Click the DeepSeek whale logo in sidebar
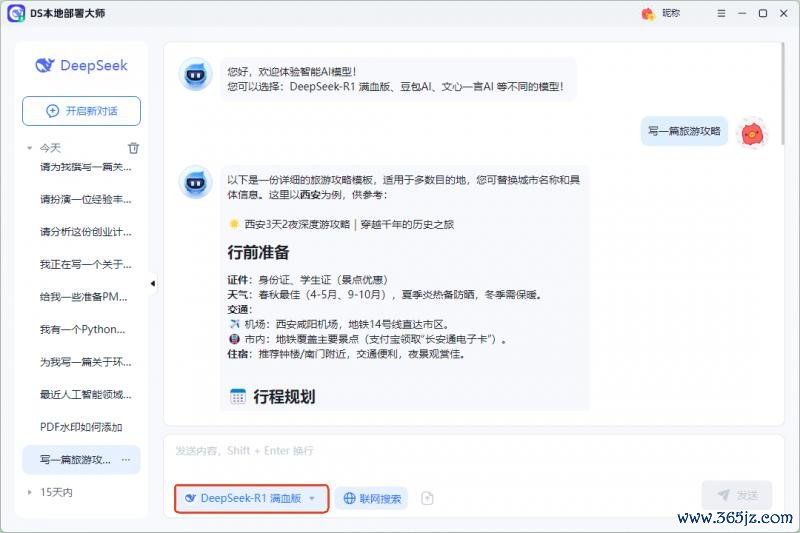This screenshot has width=800, height=533. [x=43, y=66]
